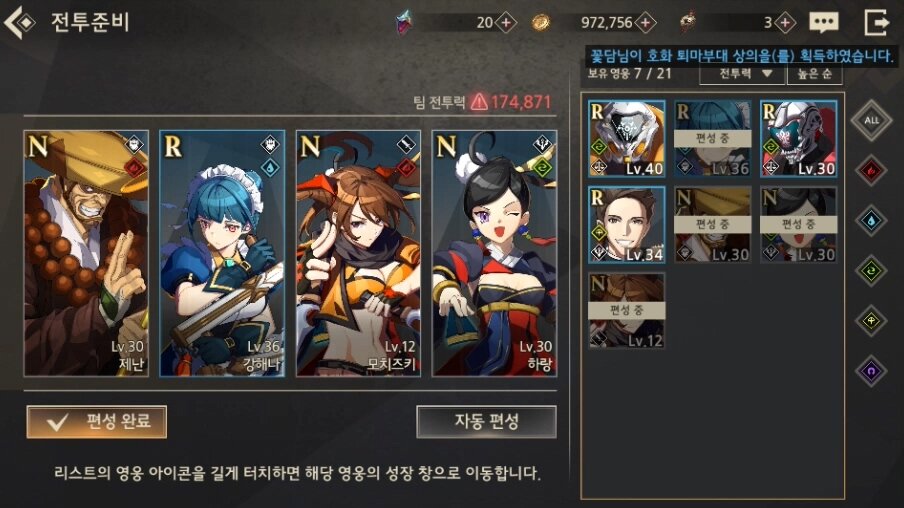Add tickets with the plus beside 3
This screenshot has width=904, height=508.
pos(785,23)
